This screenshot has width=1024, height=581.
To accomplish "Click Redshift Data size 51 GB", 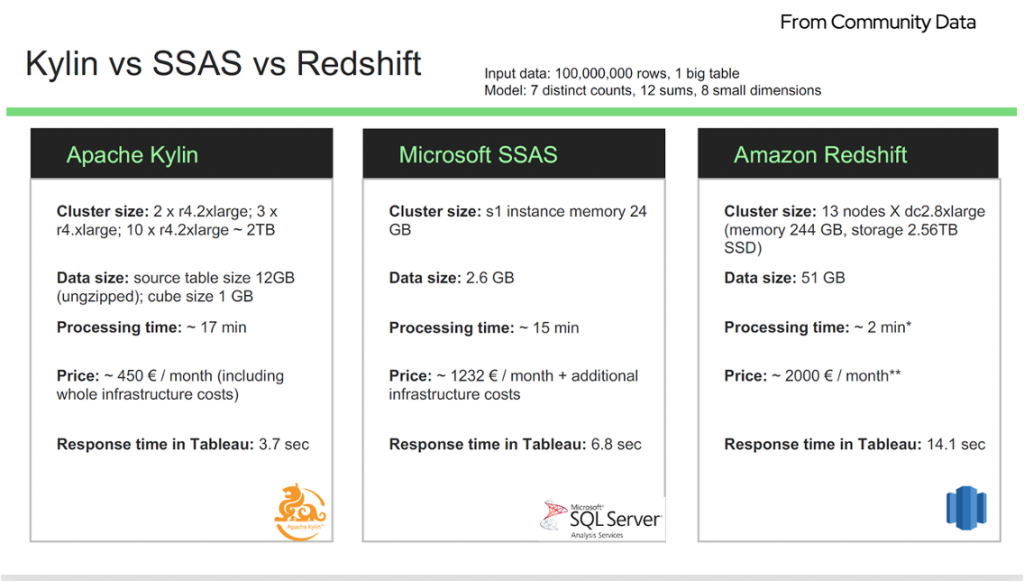I will coord(784,277).
